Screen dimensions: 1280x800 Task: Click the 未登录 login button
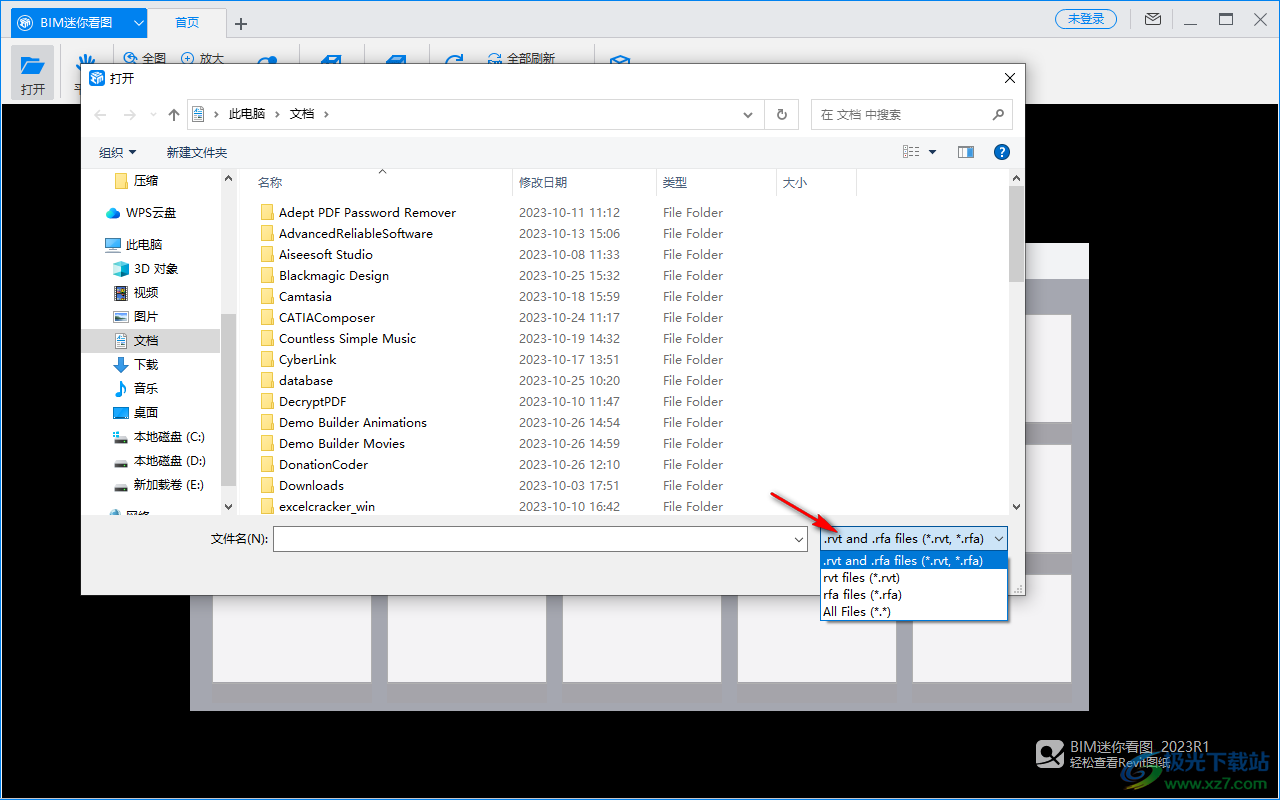pos(1086,19)
